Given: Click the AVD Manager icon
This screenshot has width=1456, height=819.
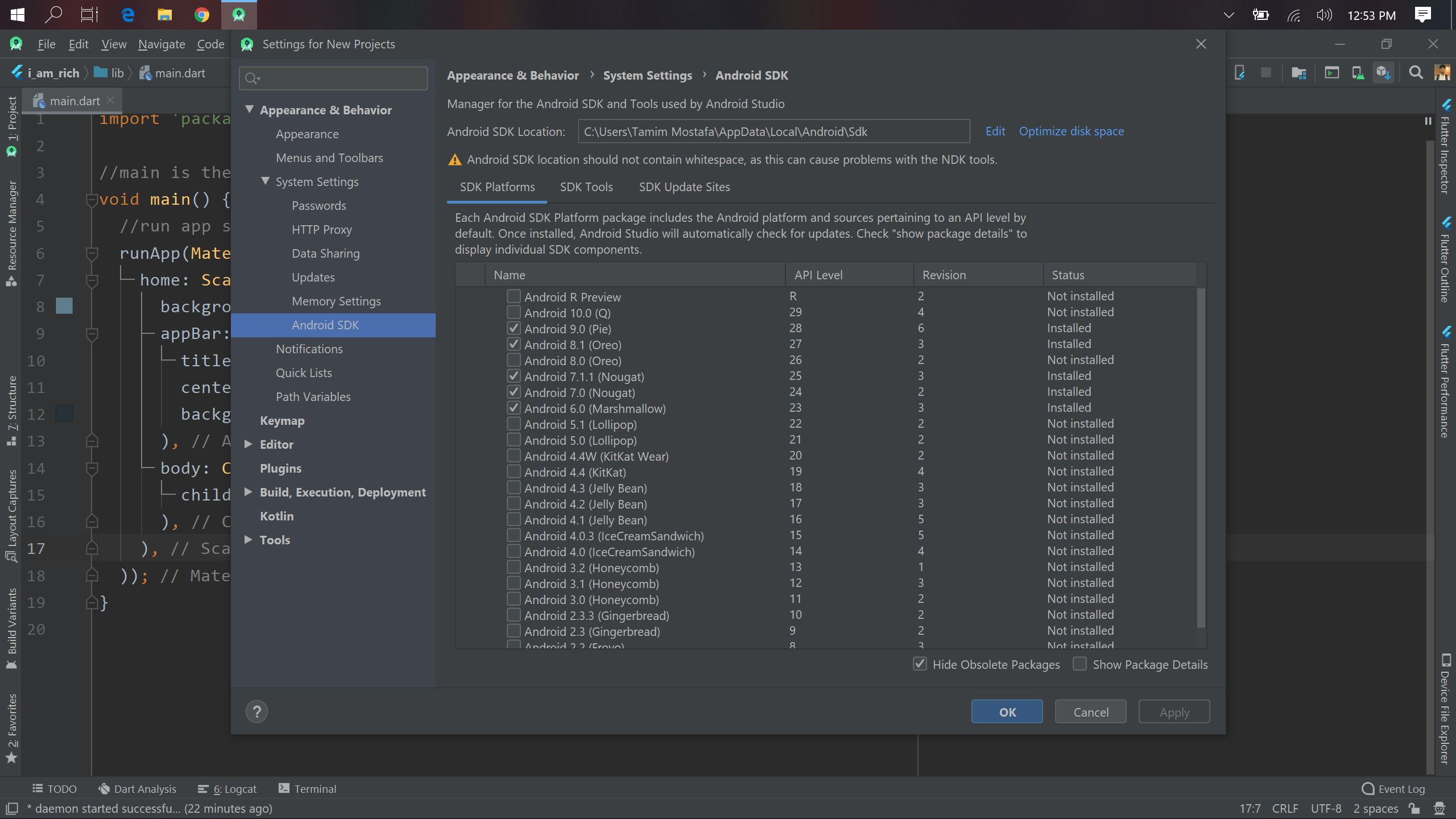Looking at the screenshot, I should [x=1358, y=73].
